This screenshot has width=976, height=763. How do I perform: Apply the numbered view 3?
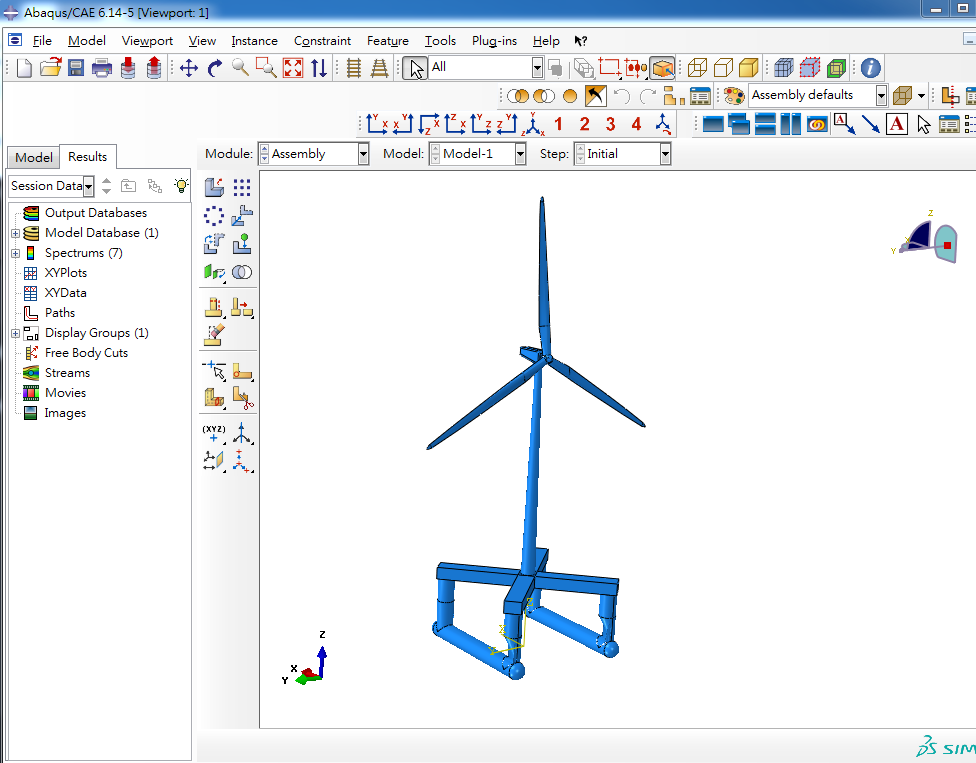point(611,124)
